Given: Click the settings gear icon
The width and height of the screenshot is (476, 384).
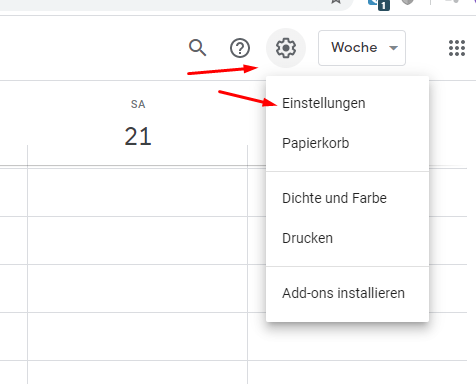Looking at the screenshot, I should 286,48.
